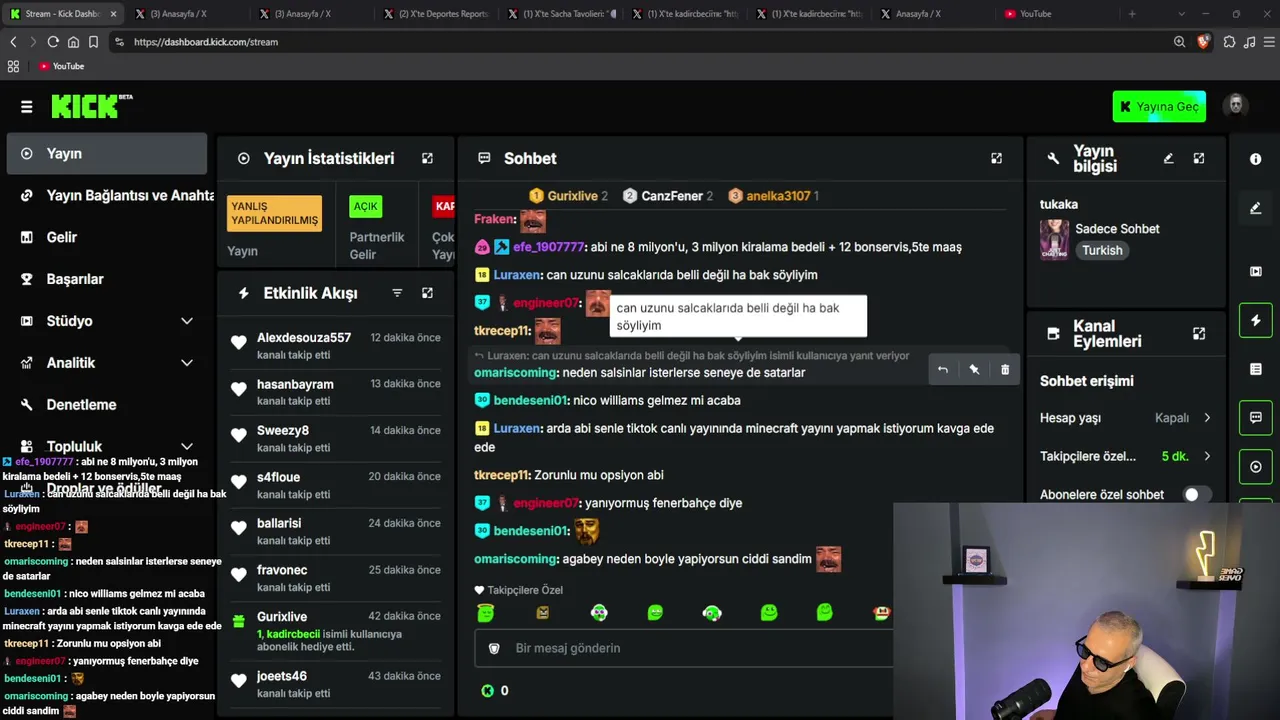1280x720 pixels.
Task: Switch to X'te Deportes Reports tab
Action: (x=439, y=14)
